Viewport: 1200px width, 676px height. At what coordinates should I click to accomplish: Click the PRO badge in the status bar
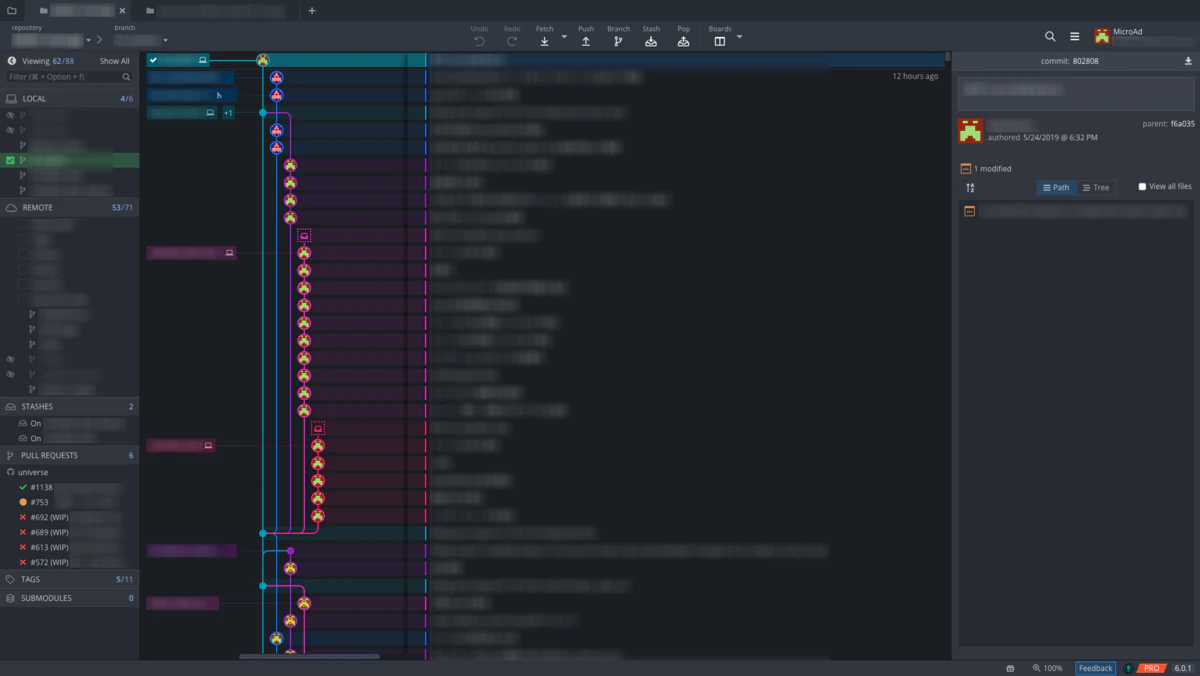click(x=1152, y=668)
